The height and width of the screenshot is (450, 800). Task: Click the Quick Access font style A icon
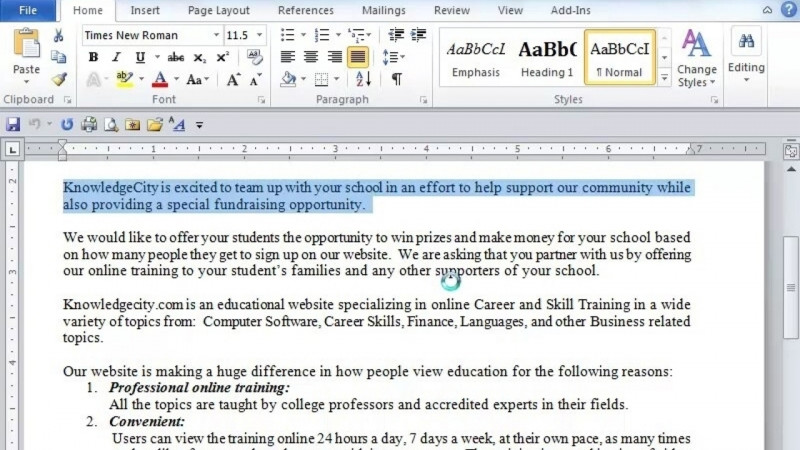(177, 124)
